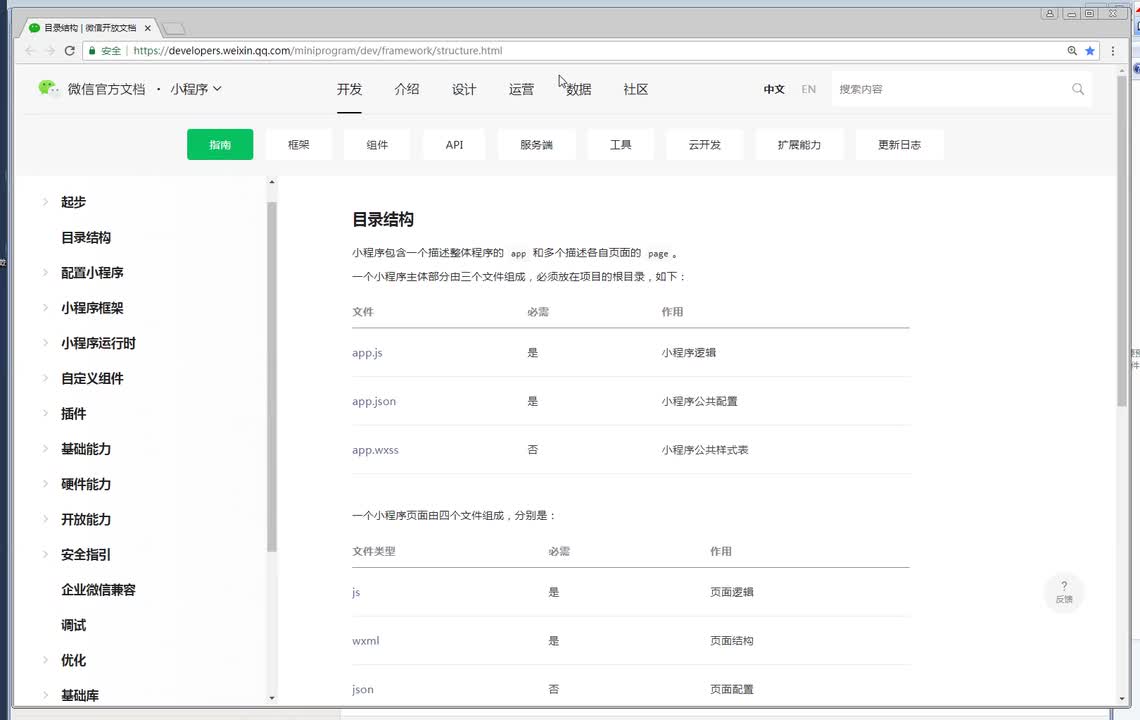This screenshot has height=720, width=1140.
Task: Open the app.json link in the table
Action: click(374, 401)
